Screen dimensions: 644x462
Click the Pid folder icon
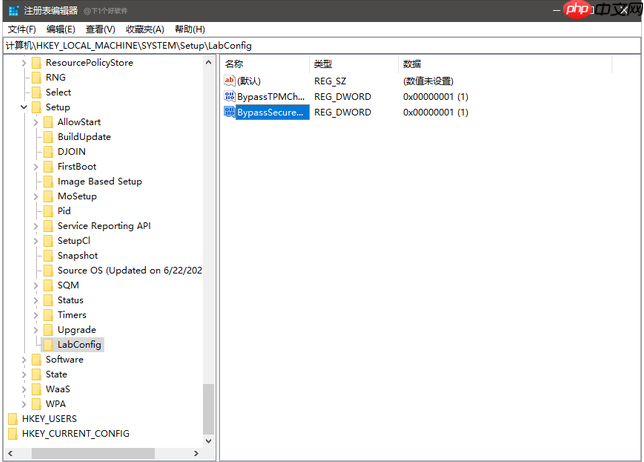pyautogui.click(x=48, y=211)
